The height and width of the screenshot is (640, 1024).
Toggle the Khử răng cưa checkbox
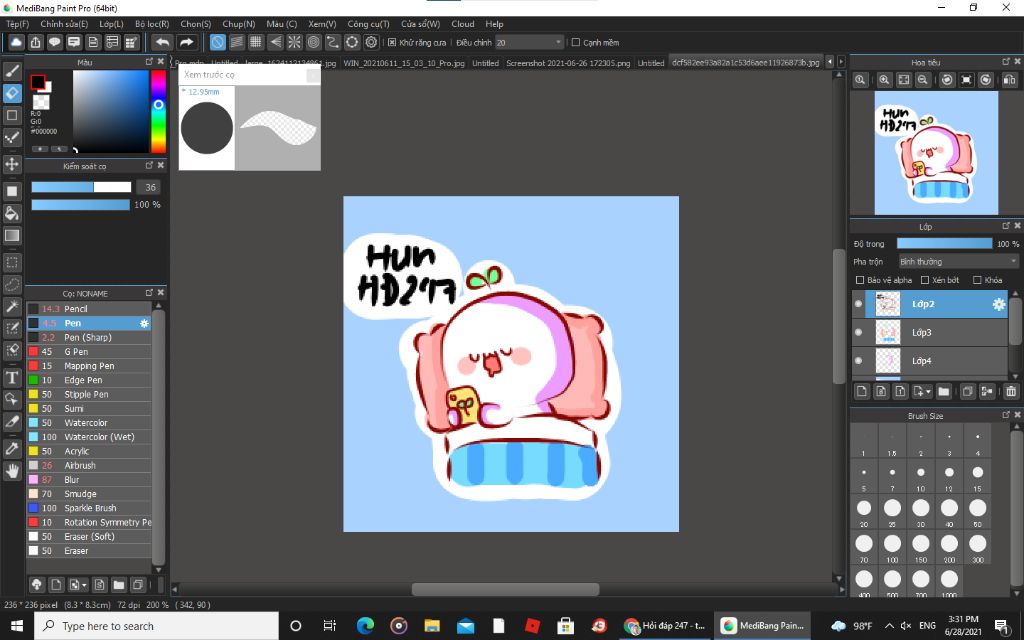click(x=392, y=42)
